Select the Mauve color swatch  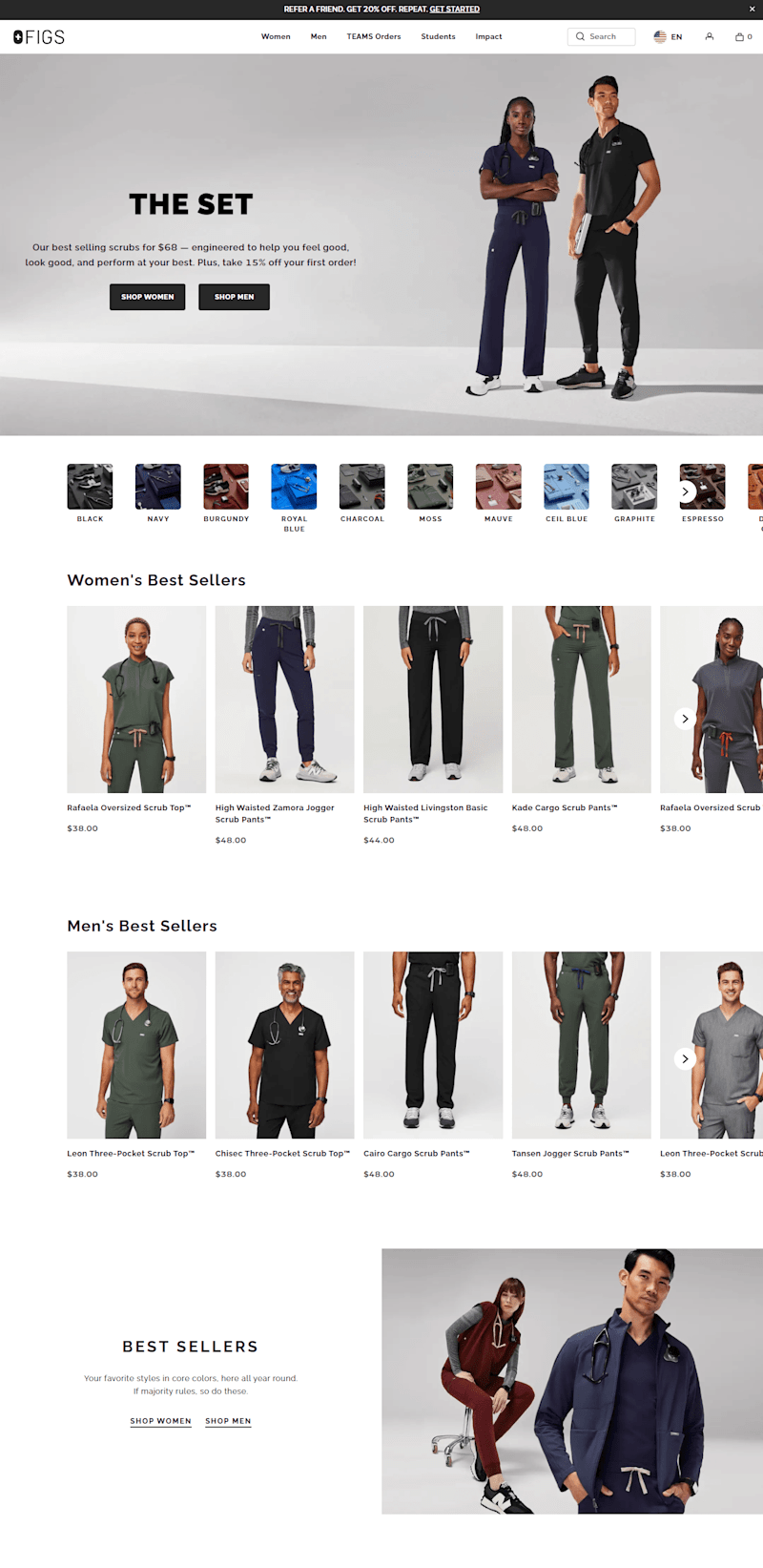click(499, 487)
